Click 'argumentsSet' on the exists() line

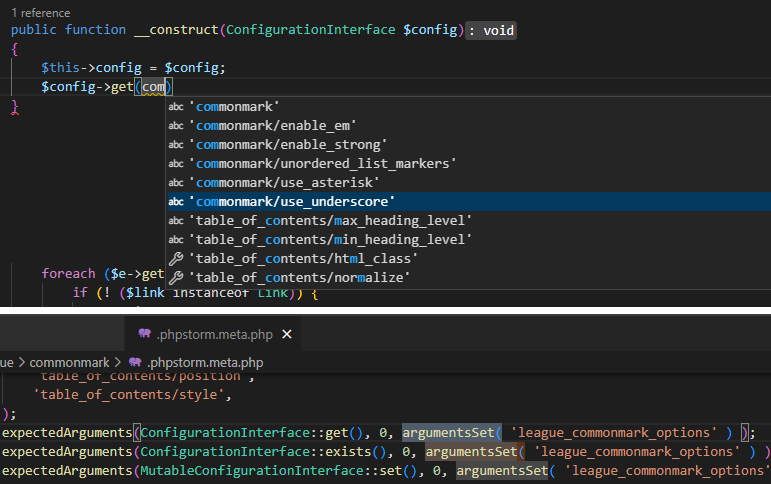pos(471,452)
